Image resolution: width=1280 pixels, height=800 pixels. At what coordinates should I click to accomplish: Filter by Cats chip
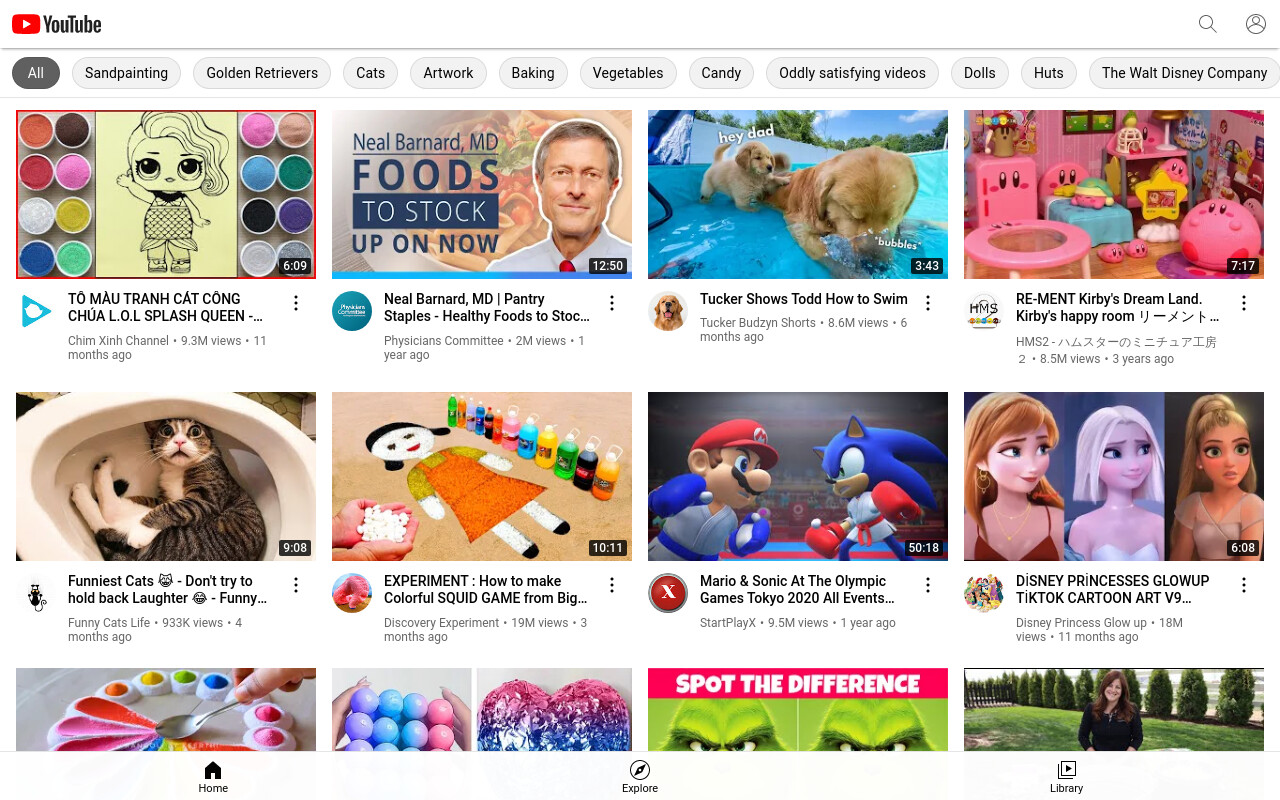pyautogui.click(x=370, y=73)
